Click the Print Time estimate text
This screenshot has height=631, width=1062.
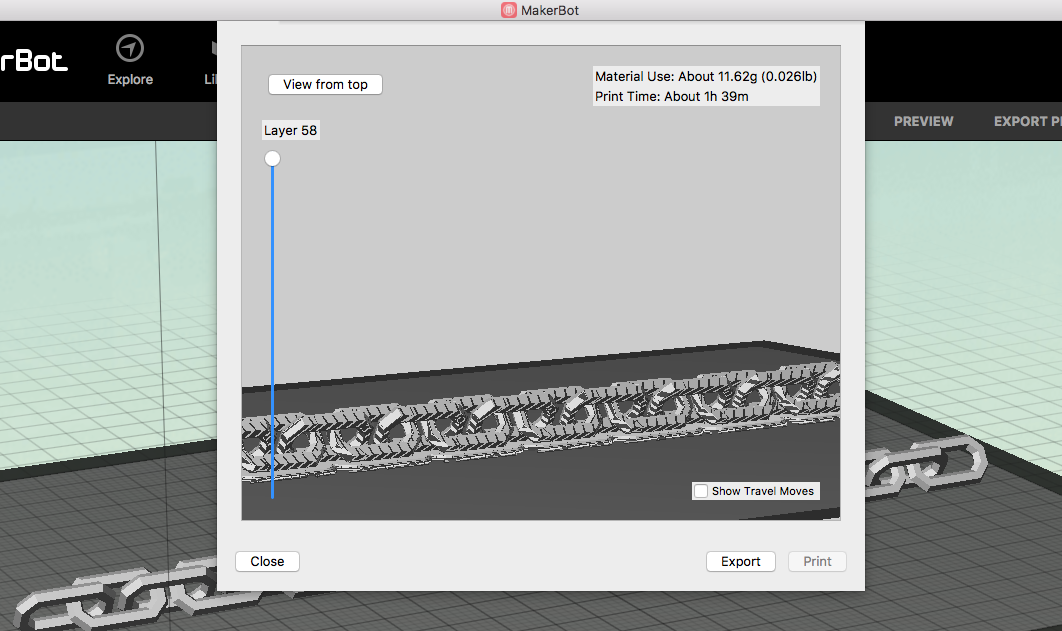pyautogui.click(x=671, y=96)
